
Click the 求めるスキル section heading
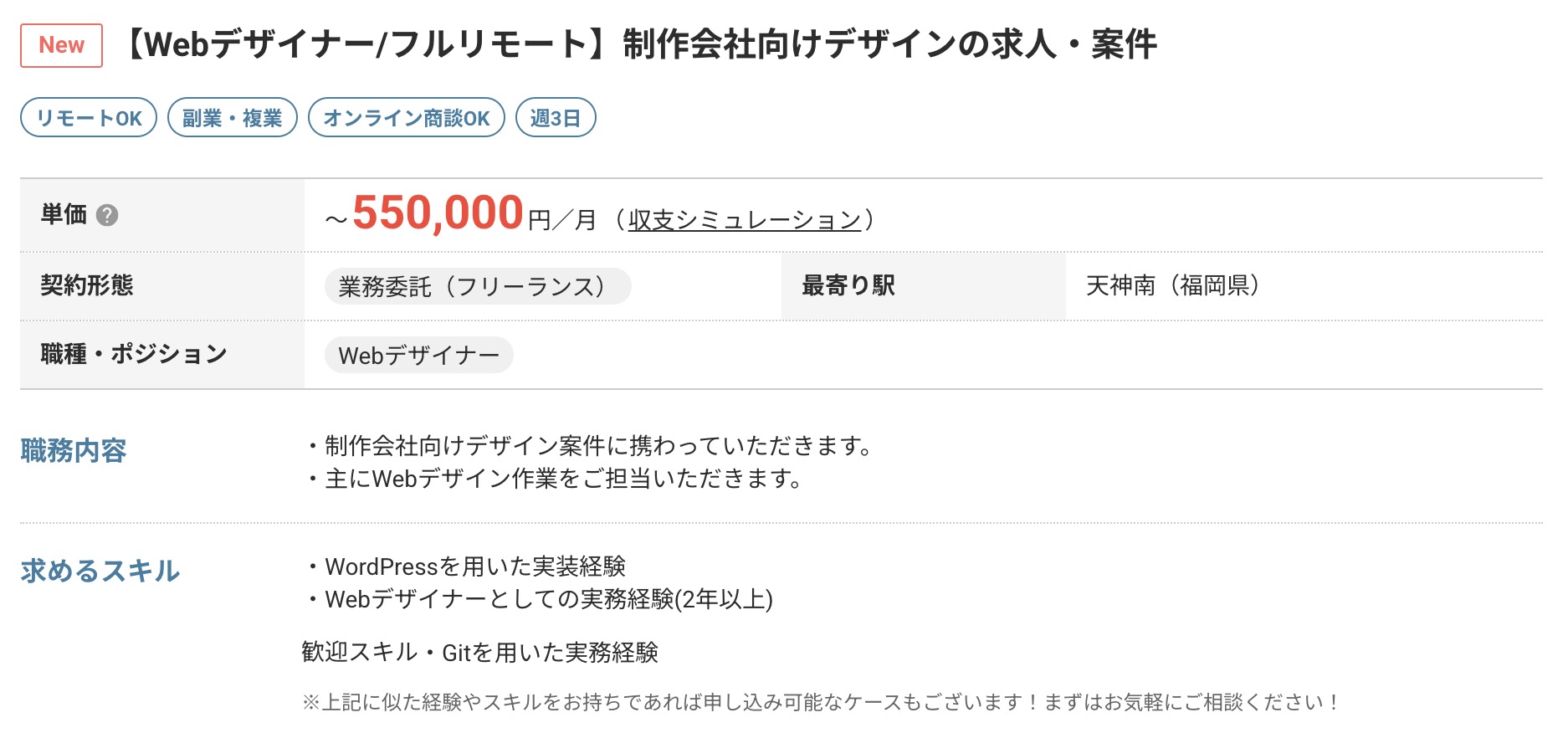pyautogui.click(x=100, y=571)
